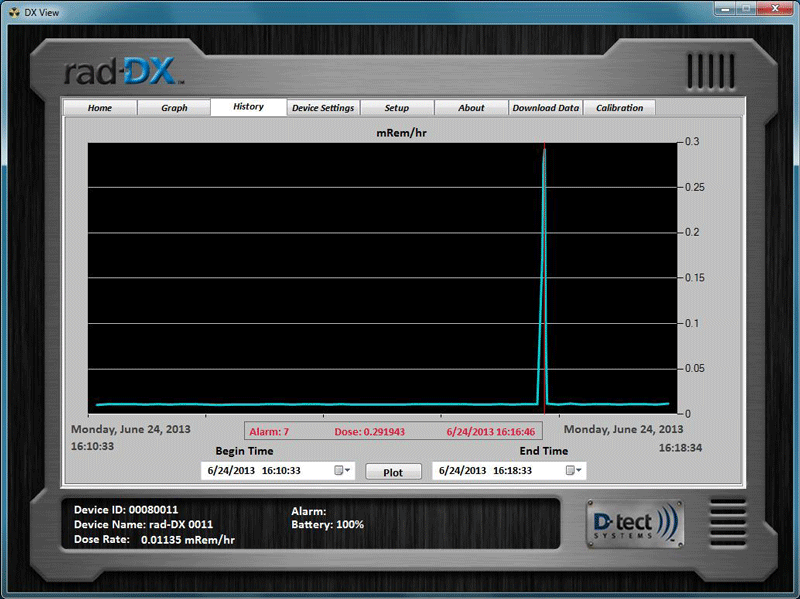The image size is (800, 599).
Task: Close the DX View window
Action: coord(775,9)
